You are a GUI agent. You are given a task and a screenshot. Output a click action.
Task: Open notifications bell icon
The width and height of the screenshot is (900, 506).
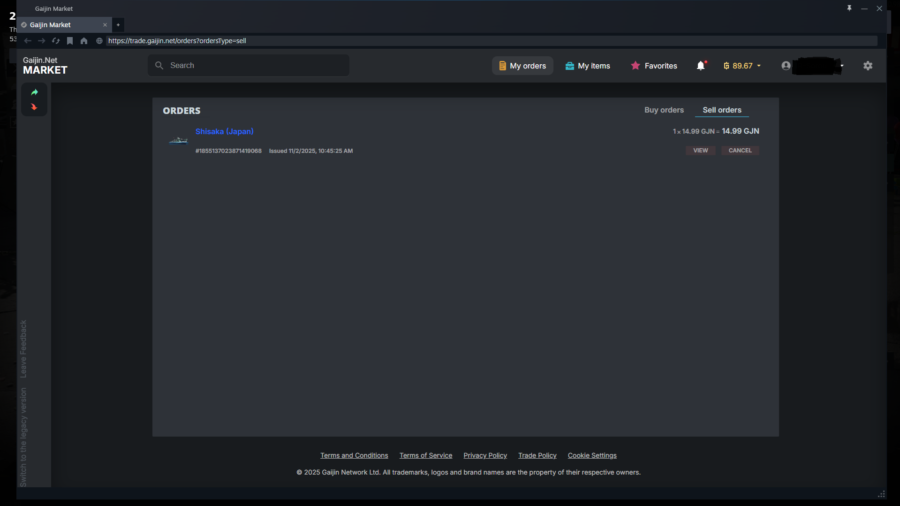point(701,65)
